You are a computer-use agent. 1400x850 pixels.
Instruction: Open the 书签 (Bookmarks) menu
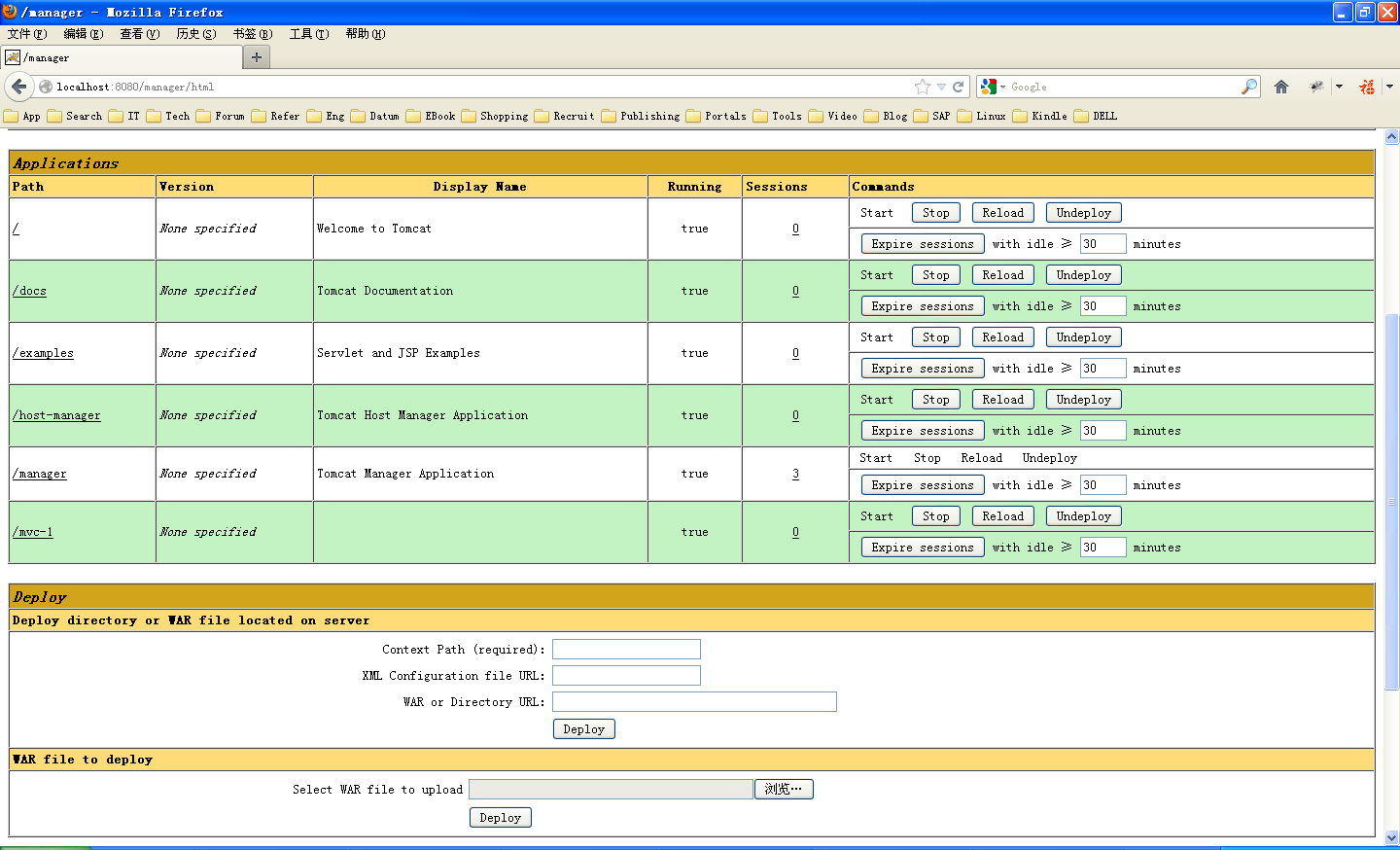pyautogui.click(x=252, y=34)
